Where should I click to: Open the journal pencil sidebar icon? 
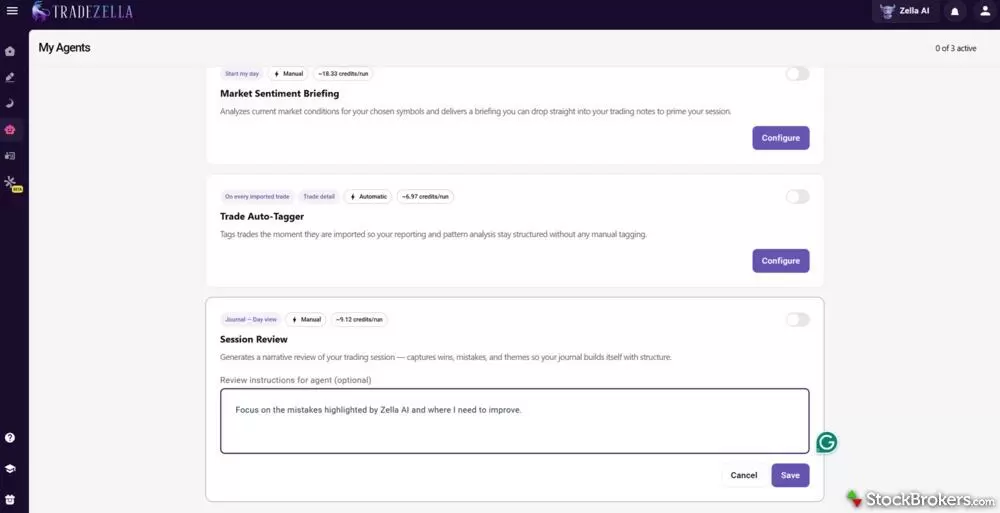point(10,77)
